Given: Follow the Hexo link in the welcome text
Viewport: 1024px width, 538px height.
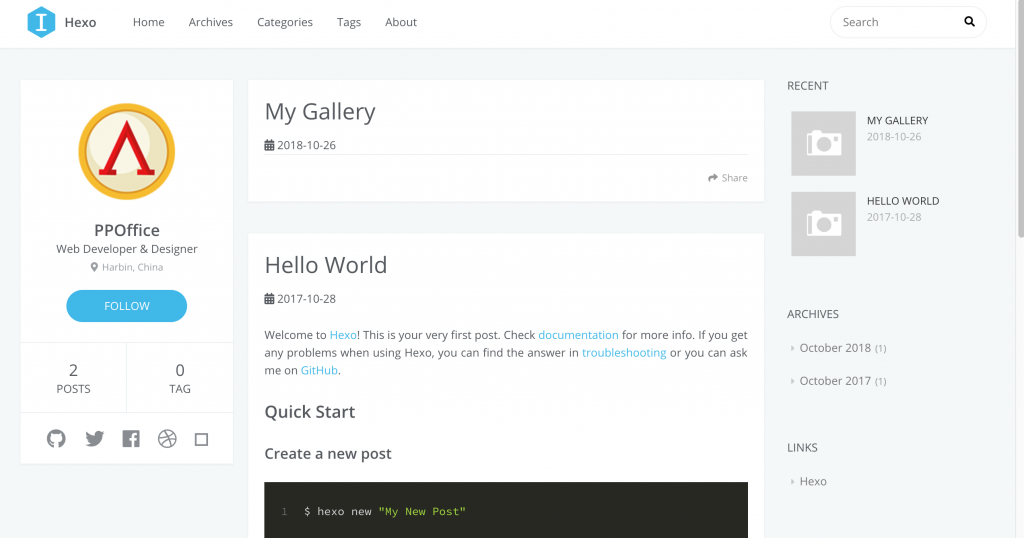Looking at the screenshot, I should (x=343, y=335).
